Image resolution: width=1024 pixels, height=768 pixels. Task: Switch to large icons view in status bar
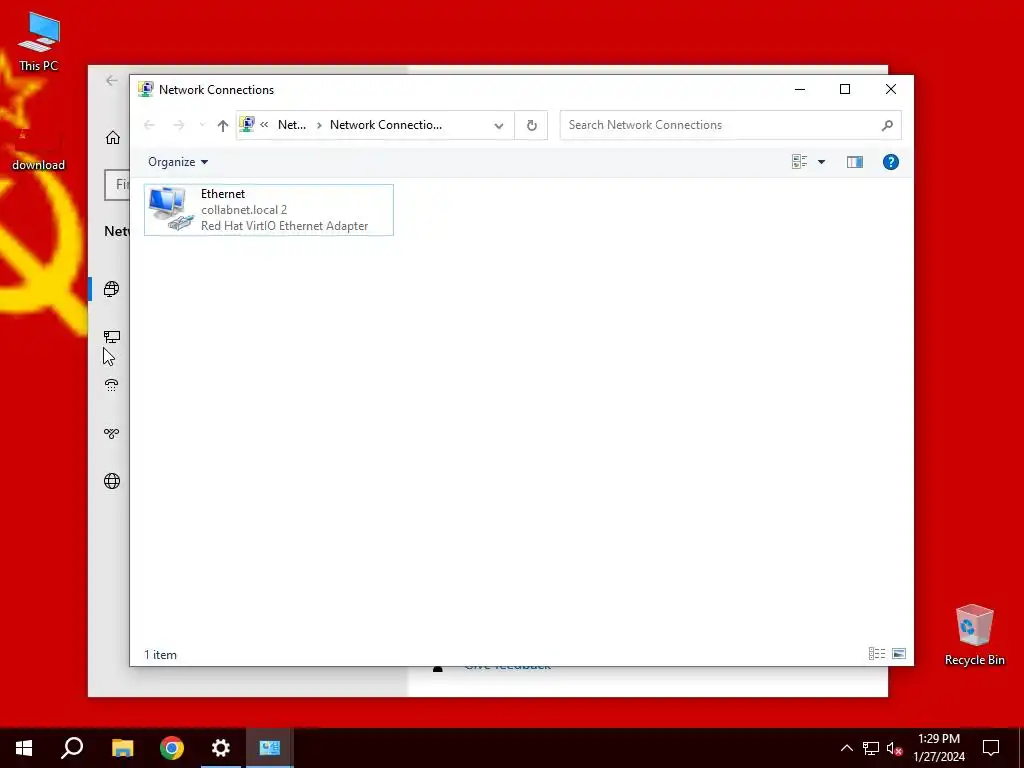(899, 654)
